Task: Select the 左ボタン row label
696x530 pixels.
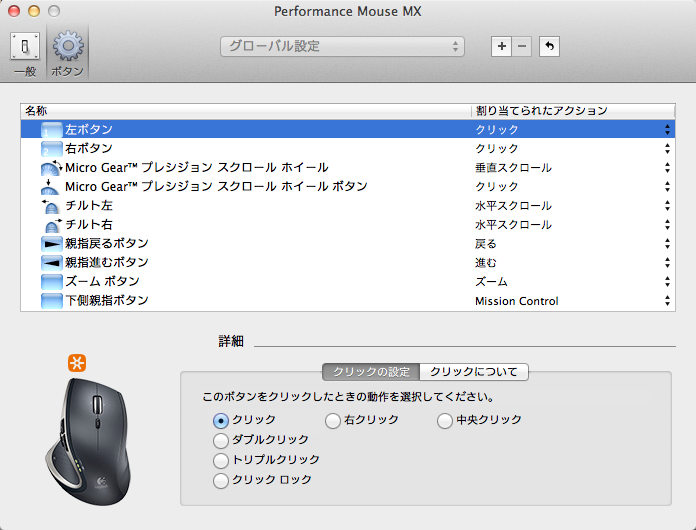Action: 89,130
